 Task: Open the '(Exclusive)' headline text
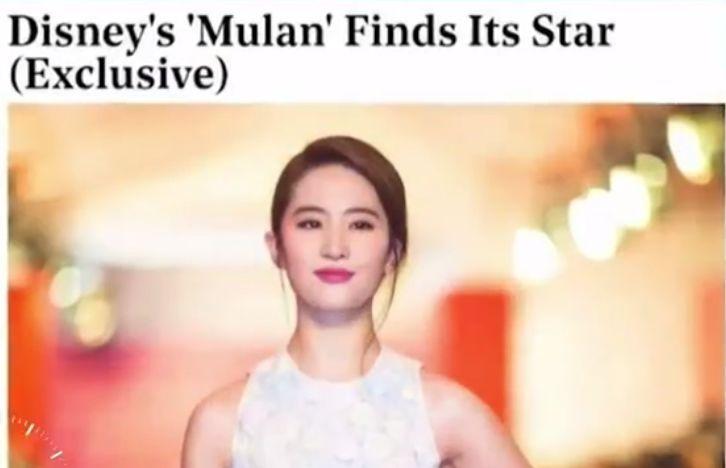coord(119,75)
